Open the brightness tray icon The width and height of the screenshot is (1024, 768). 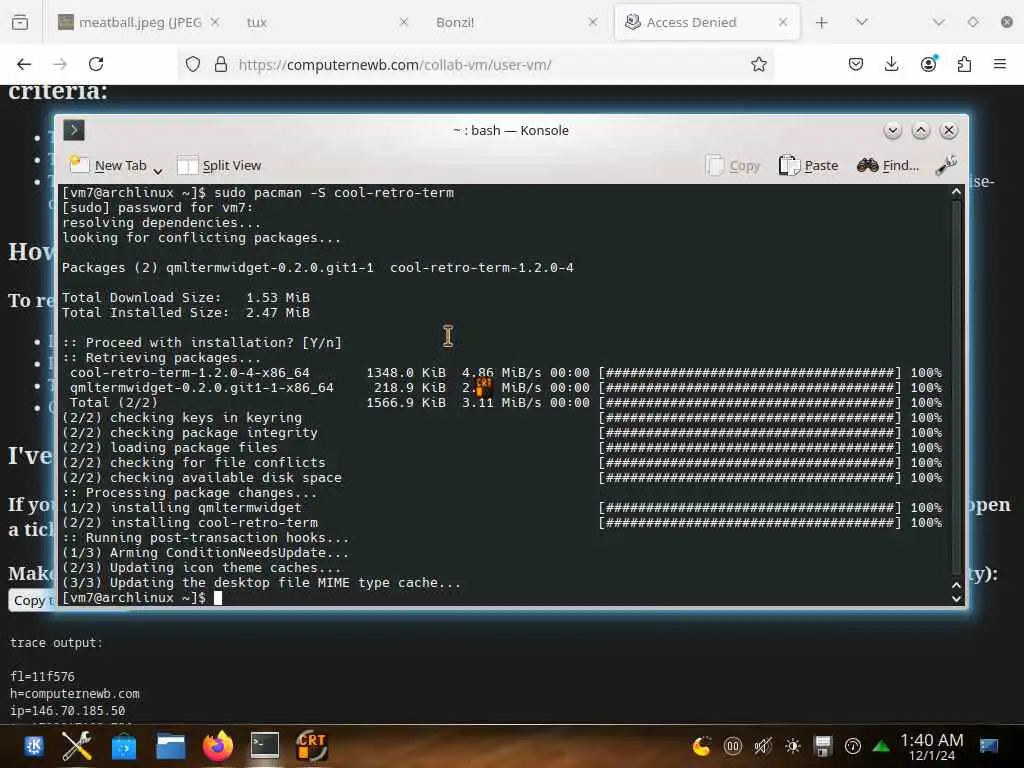point(793,745)
